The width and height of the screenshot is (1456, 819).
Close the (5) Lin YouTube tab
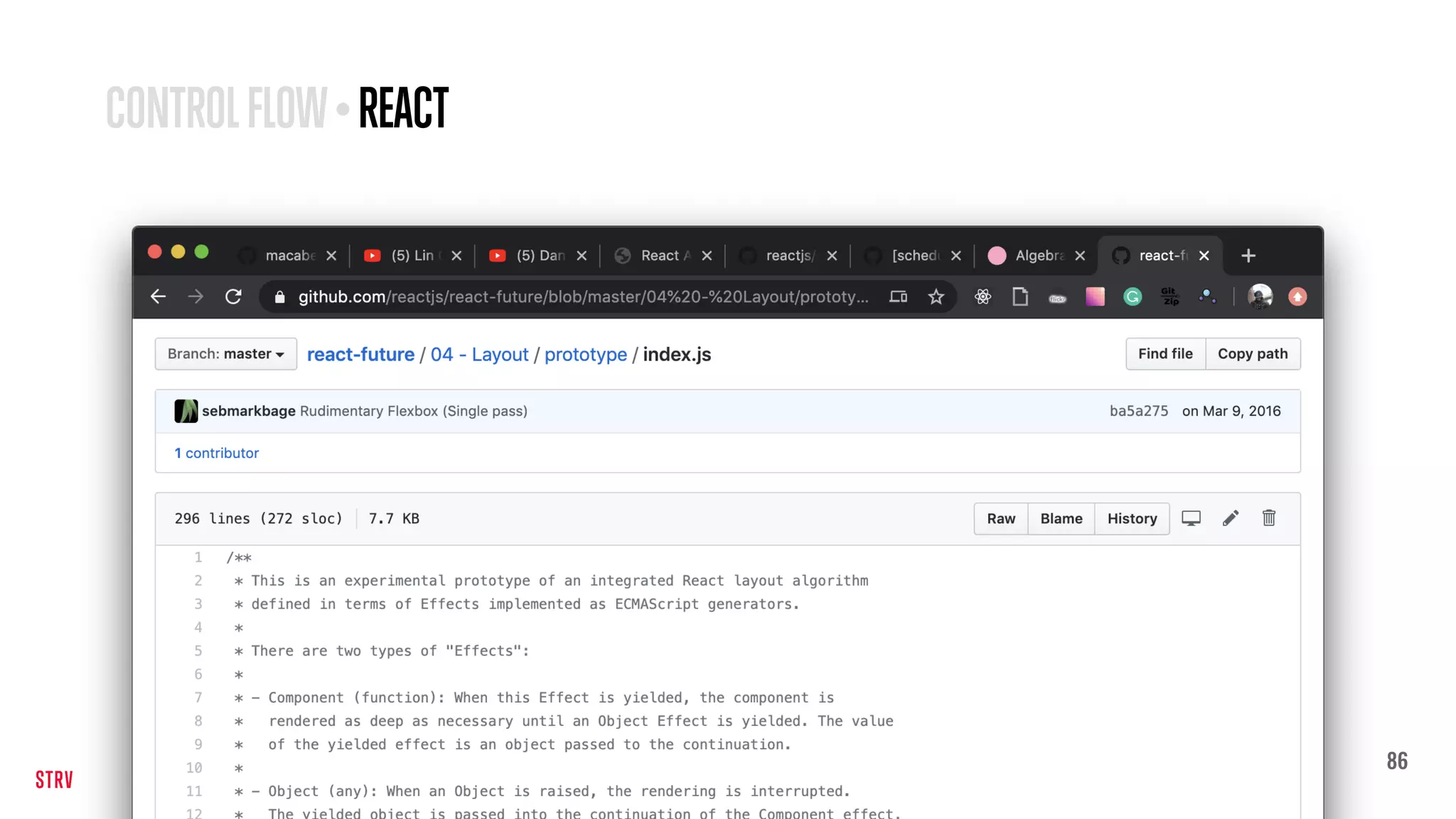456,255
